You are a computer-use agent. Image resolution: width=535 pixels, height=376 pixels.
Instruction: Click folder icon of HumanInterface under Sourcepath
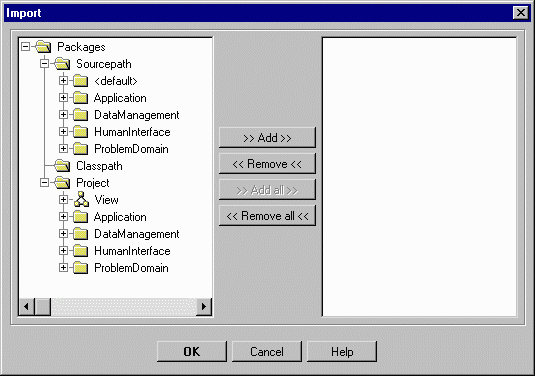(x=81, y=132)
